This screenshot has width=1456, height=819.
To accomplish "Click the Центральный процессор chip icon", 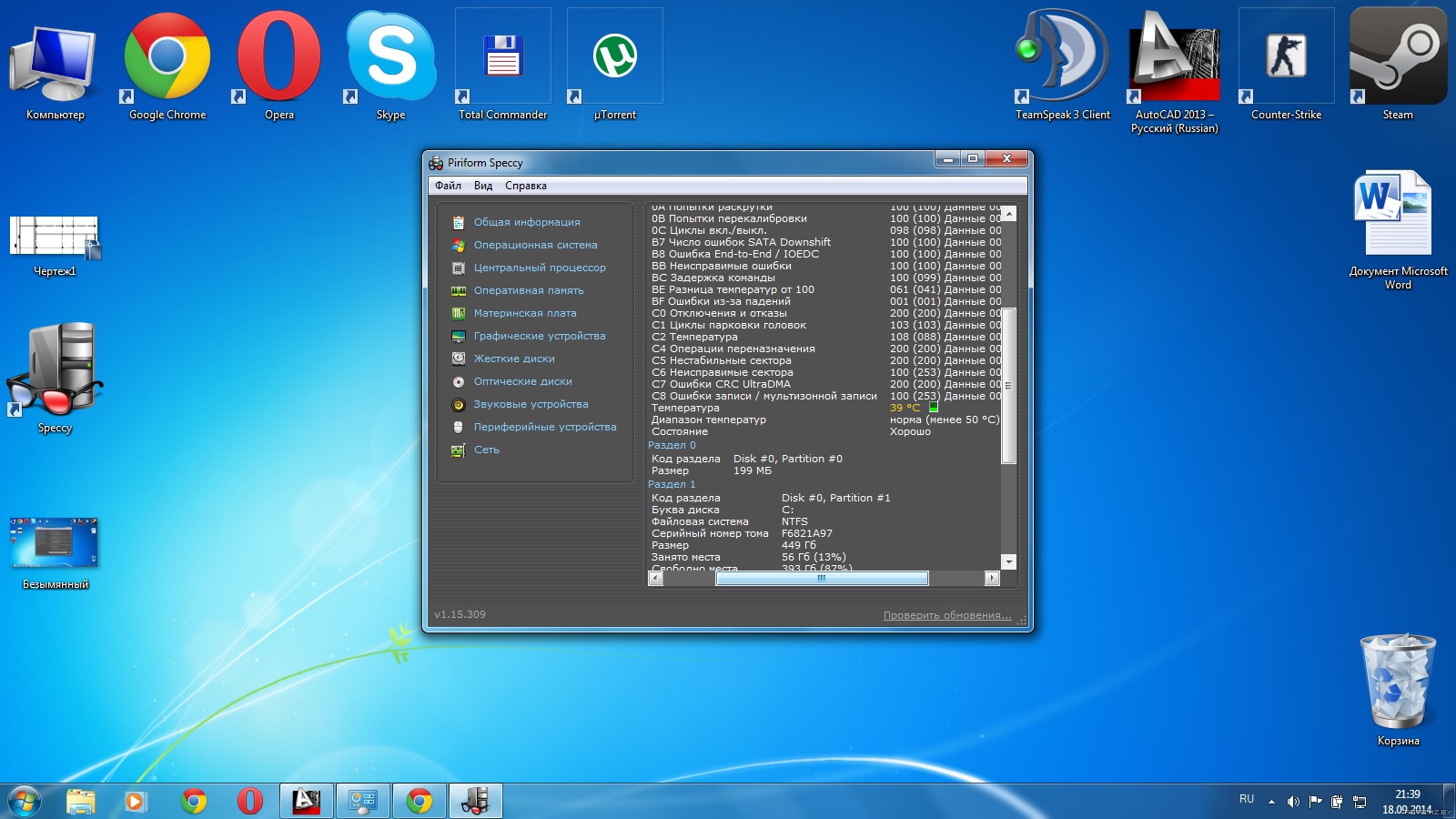I will click(x=459, y=268).
